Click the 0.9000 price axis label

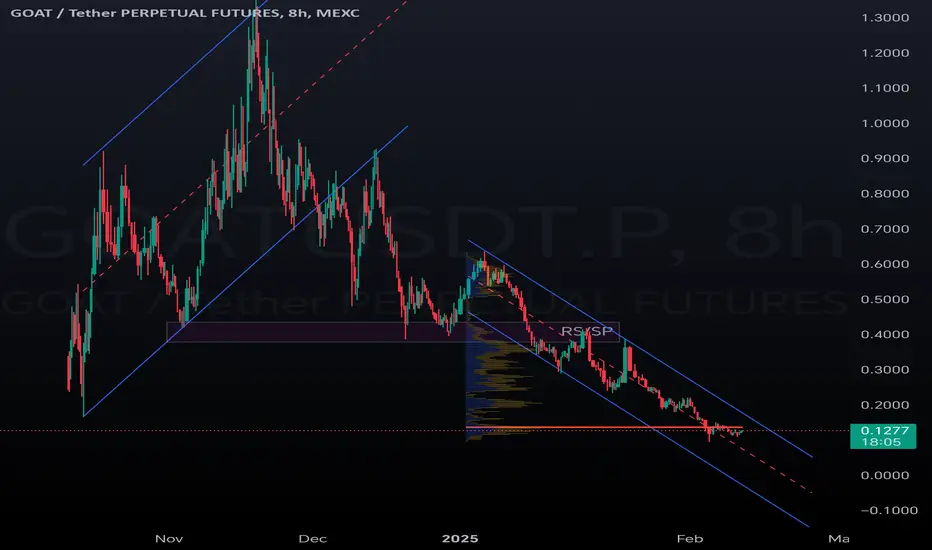pyautogui.click(x=885, y=158)
